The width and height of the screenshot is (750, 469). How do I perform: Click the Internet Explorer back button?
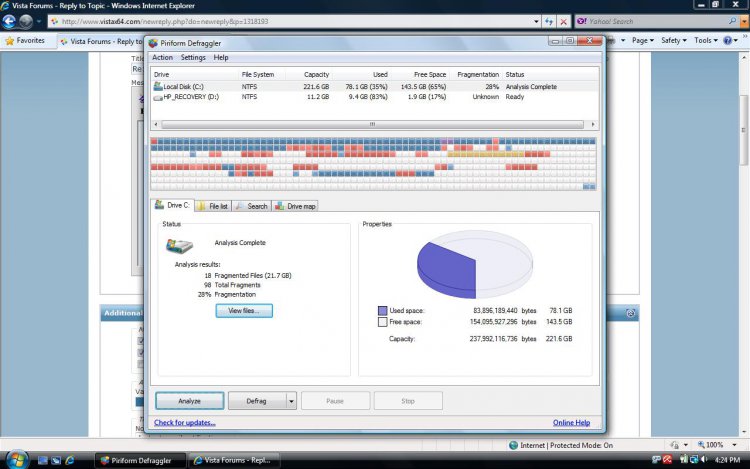pyautogui.click(x=9, y=22)
